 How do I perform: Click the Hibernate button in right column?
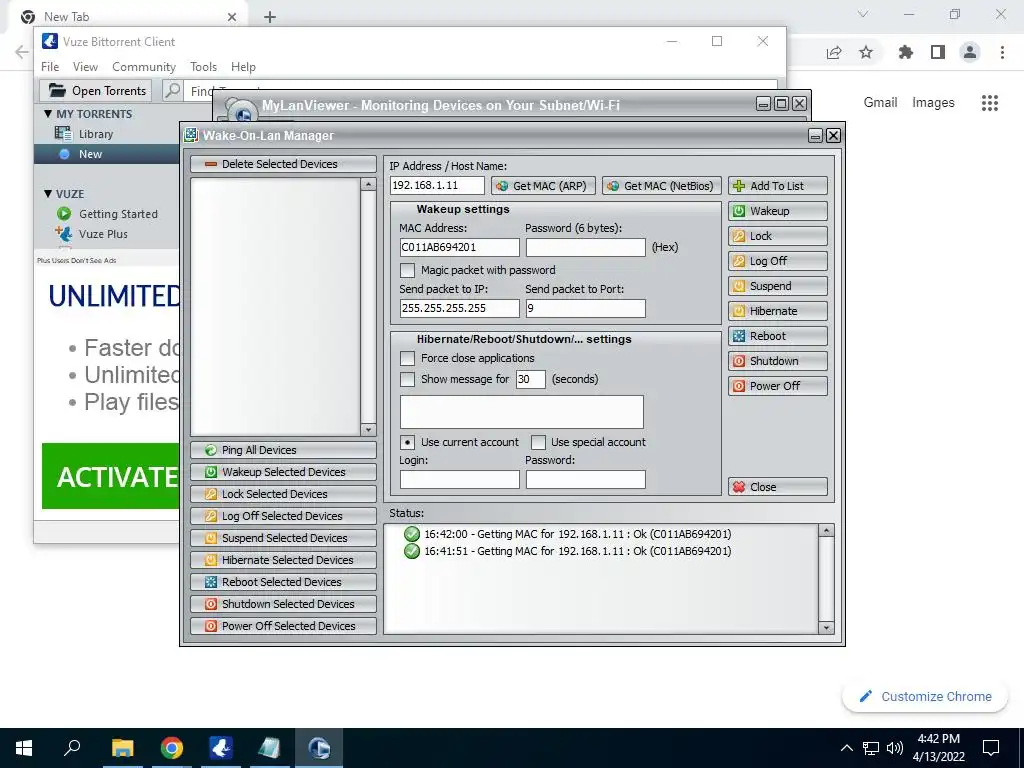[778, 311]
